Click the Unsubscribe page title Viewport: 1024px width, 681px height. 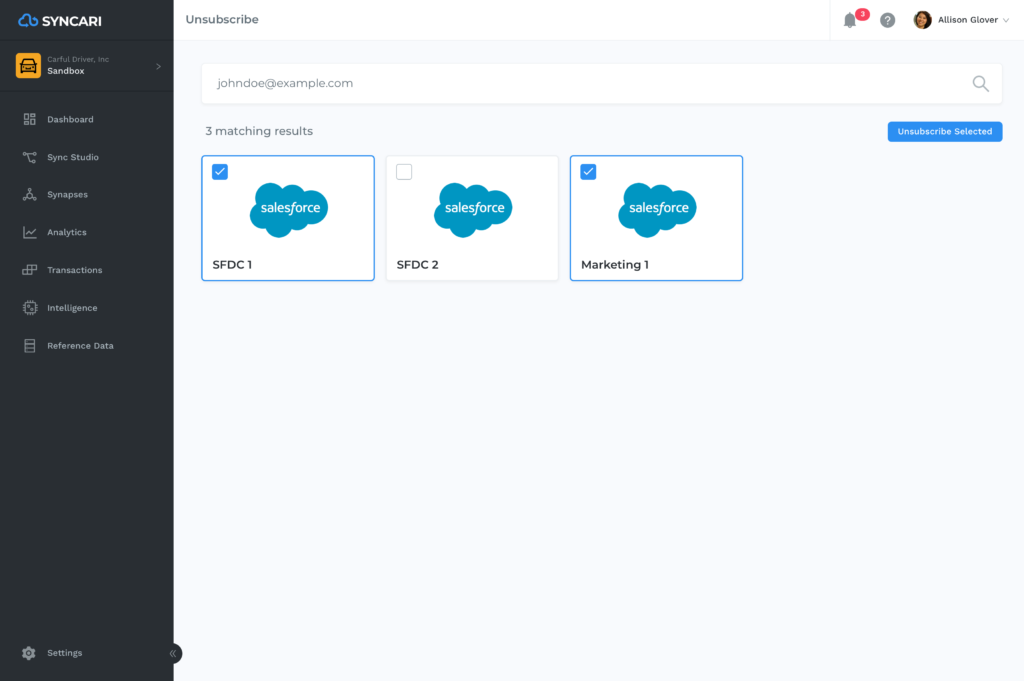pyautogui.click(x=222, y=20)
